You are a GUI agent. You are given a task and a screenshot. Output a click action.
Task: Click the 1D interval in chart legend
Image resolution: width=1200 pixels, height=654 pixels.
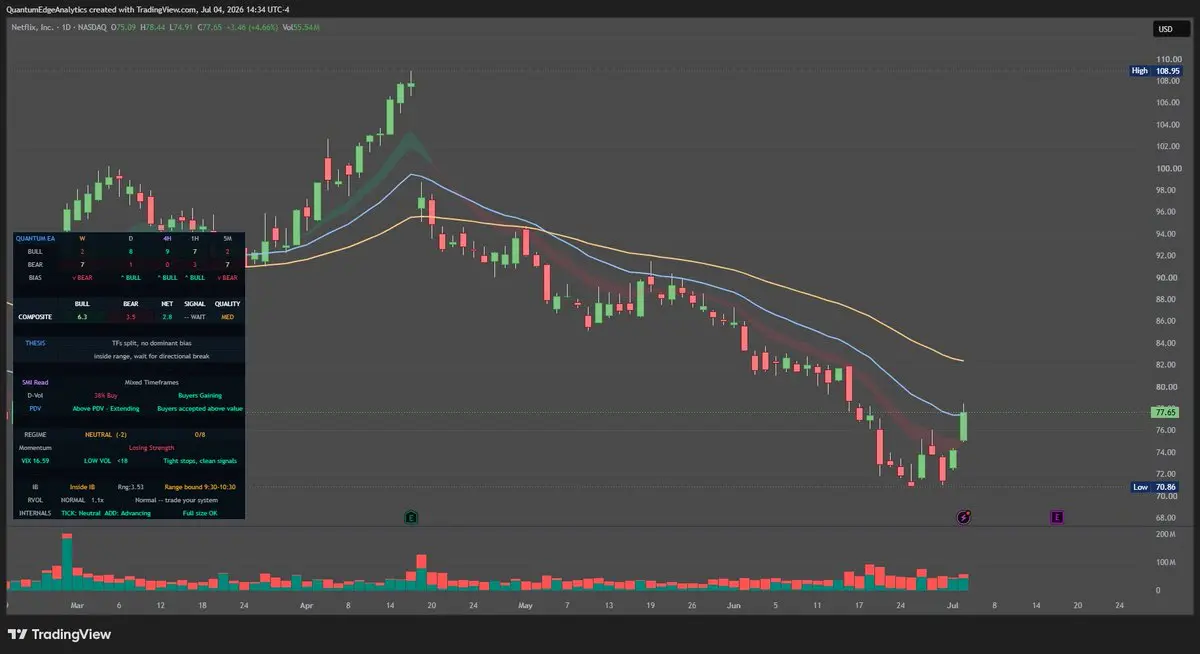(x=65, y=27)
